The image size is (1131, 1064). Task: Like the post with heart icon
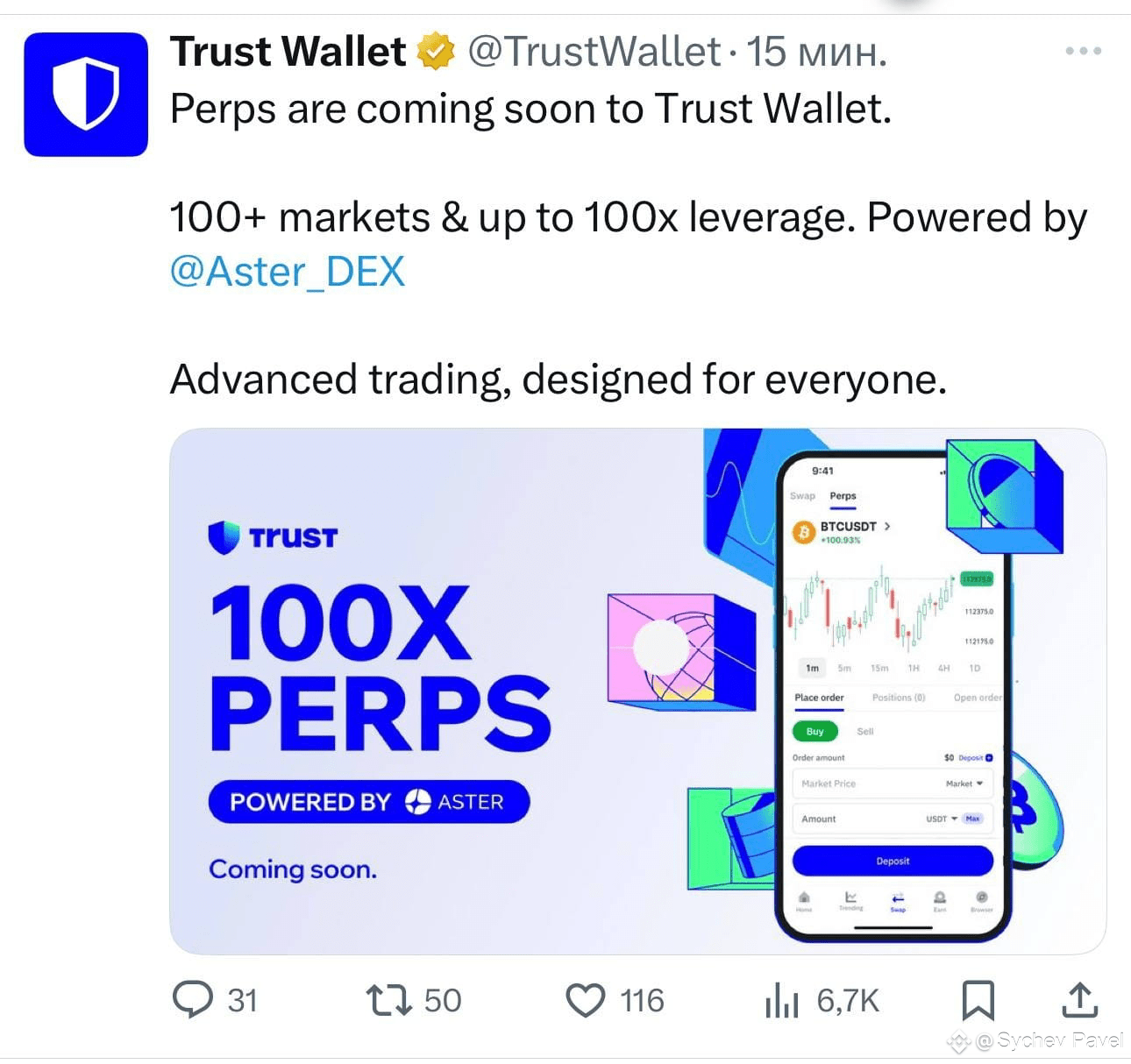[x=585, y=1000]
